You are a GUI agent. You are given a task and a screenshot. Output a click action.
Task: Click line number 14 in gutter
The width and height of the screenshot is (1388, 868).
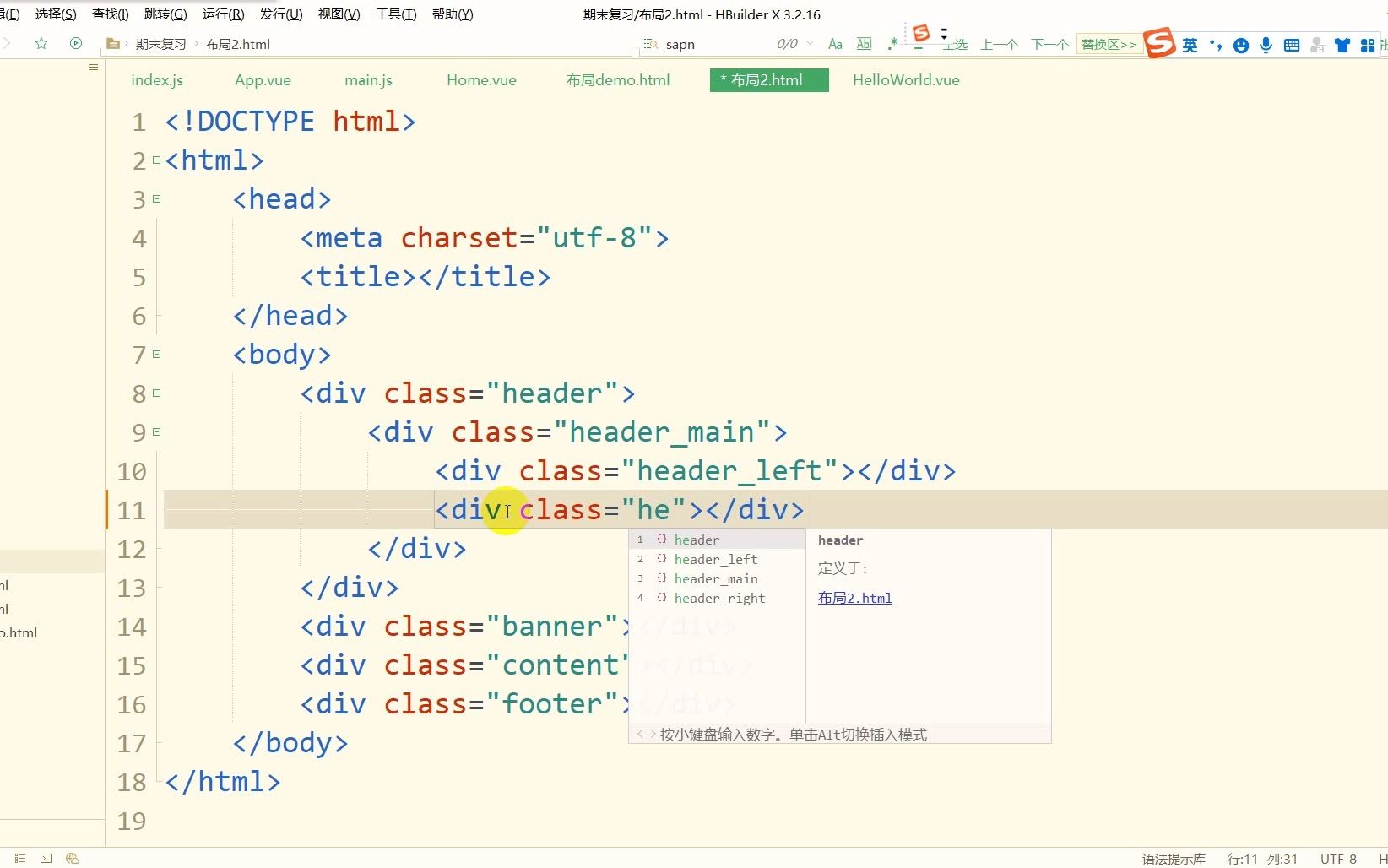tap(132, 627)
